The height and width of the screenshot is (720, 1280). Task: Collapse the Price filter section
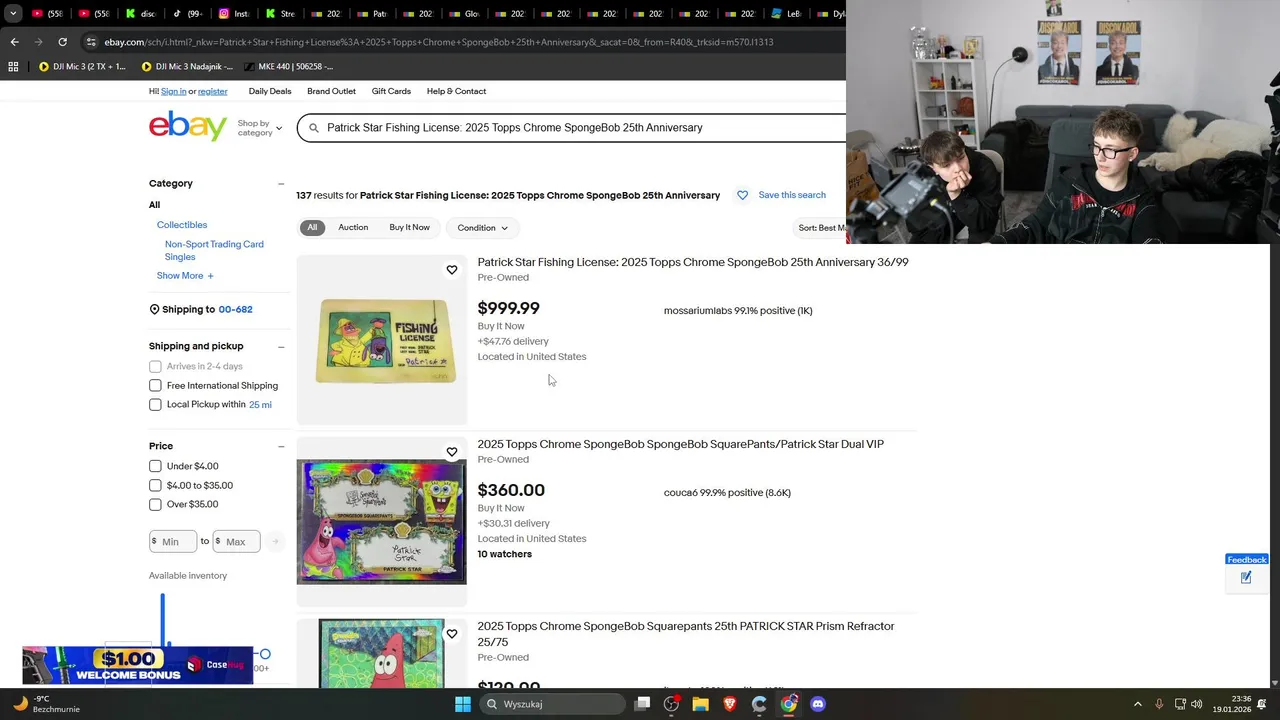click(x=281, y=446)
